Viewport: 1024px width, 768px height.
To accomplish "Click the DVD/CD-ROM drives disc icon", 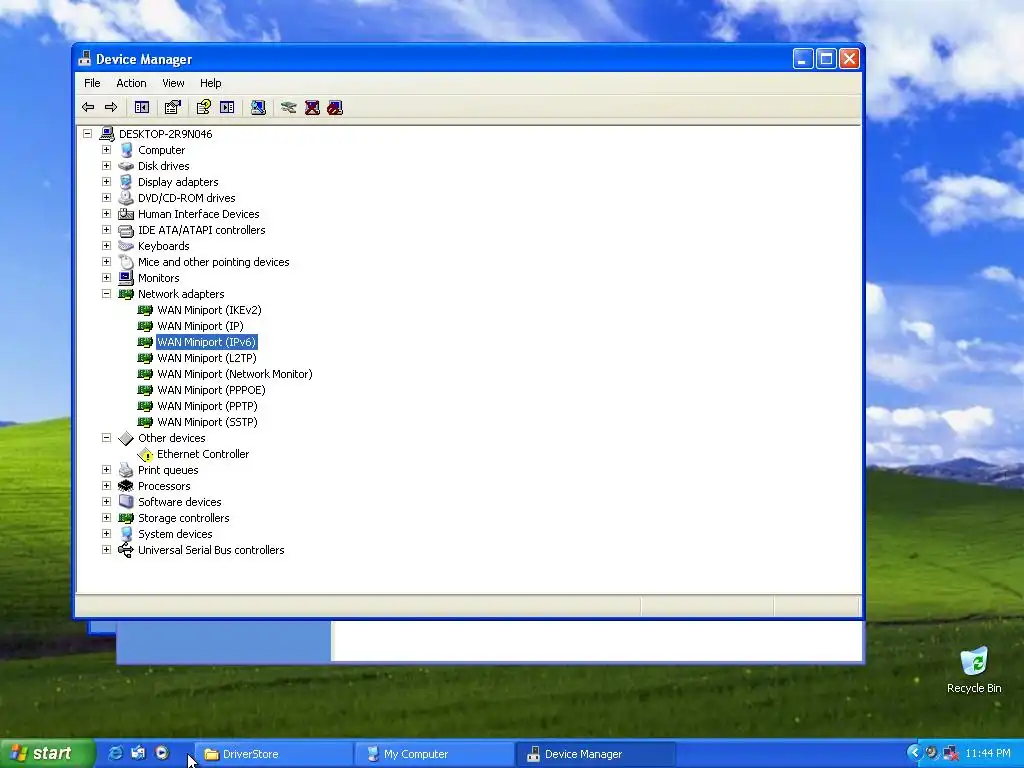I will click(x=126, y=198).
